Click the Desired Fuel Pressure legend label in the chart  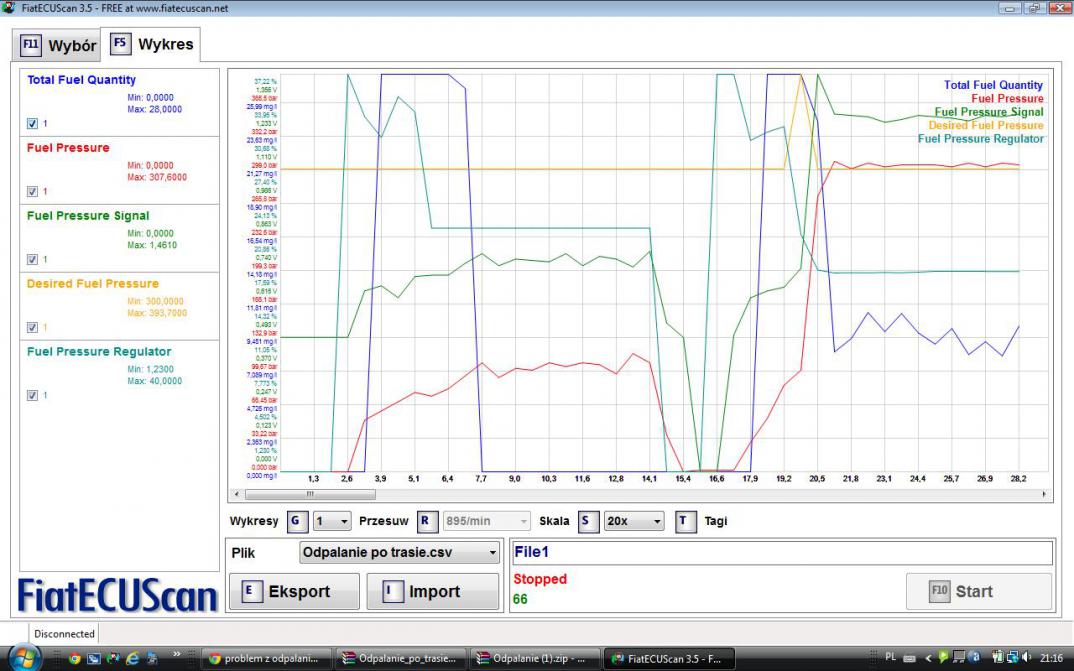[986, 125]
